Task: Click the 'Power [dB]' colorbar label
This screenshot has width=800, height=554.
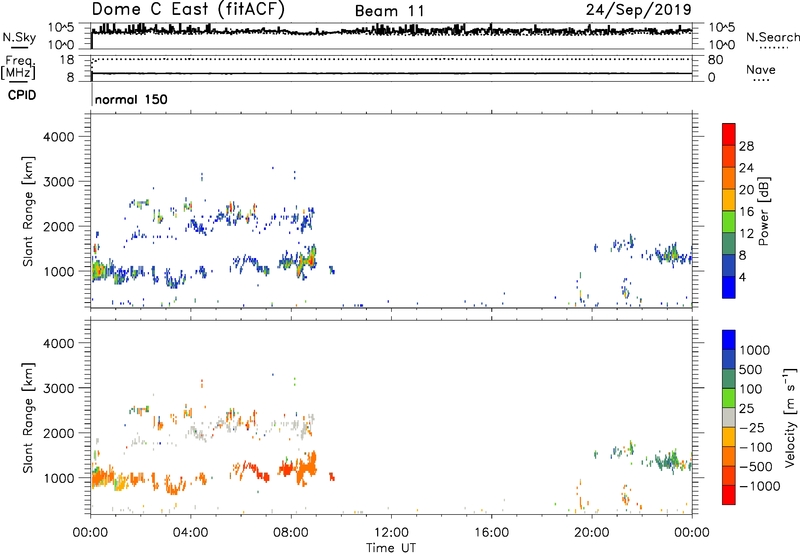Action: click(763, 212)
